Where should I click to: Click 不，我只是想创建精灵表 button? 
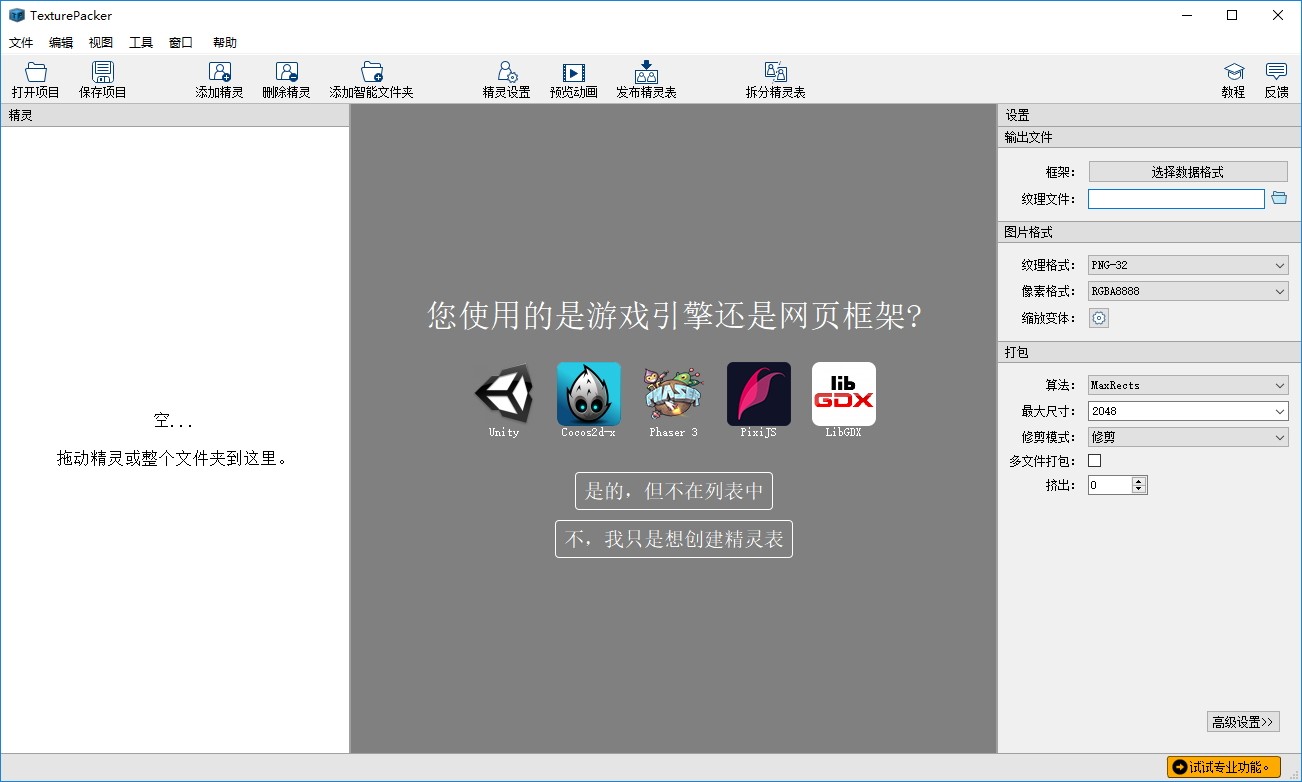coord(674,539)
